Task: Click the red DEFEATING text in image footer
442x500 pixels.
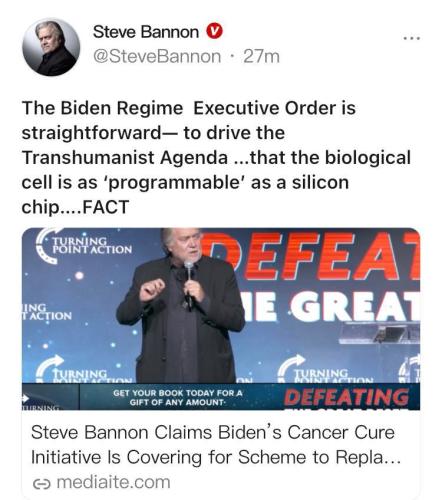Action: (x=347, y=397)
